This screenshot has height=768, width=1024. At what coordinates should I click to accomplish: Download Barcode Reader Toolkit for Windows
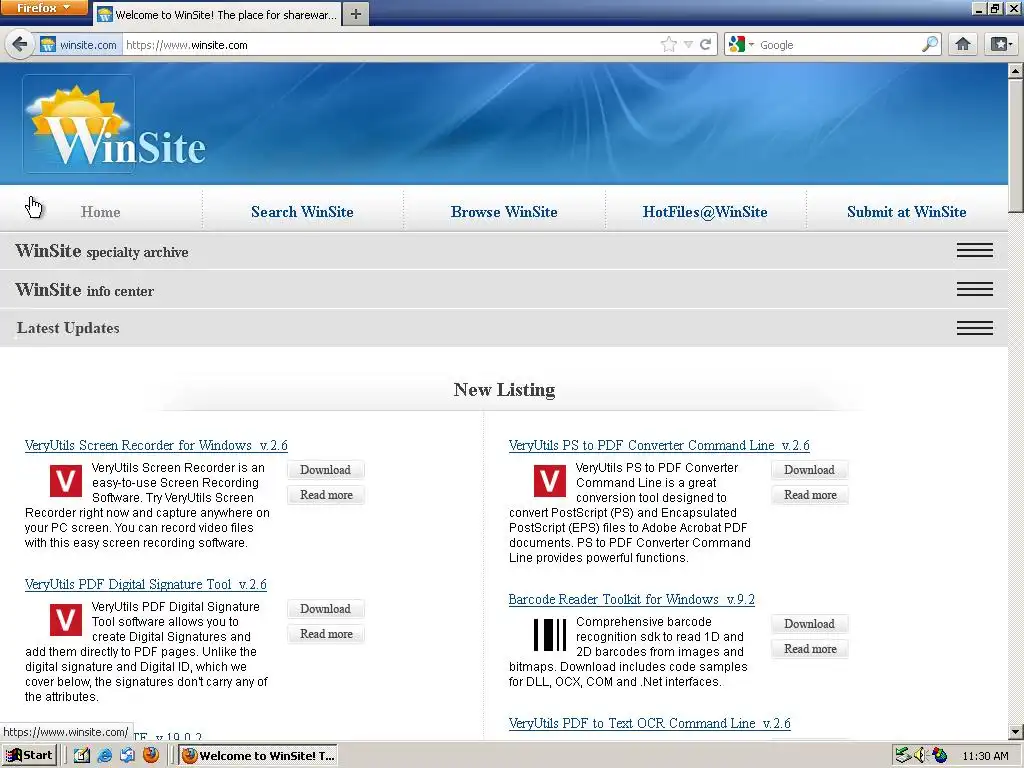pos(809,624)
